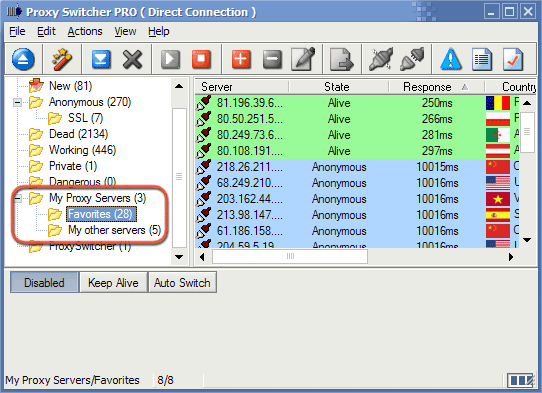Sort by the State column header

[338, 87]
